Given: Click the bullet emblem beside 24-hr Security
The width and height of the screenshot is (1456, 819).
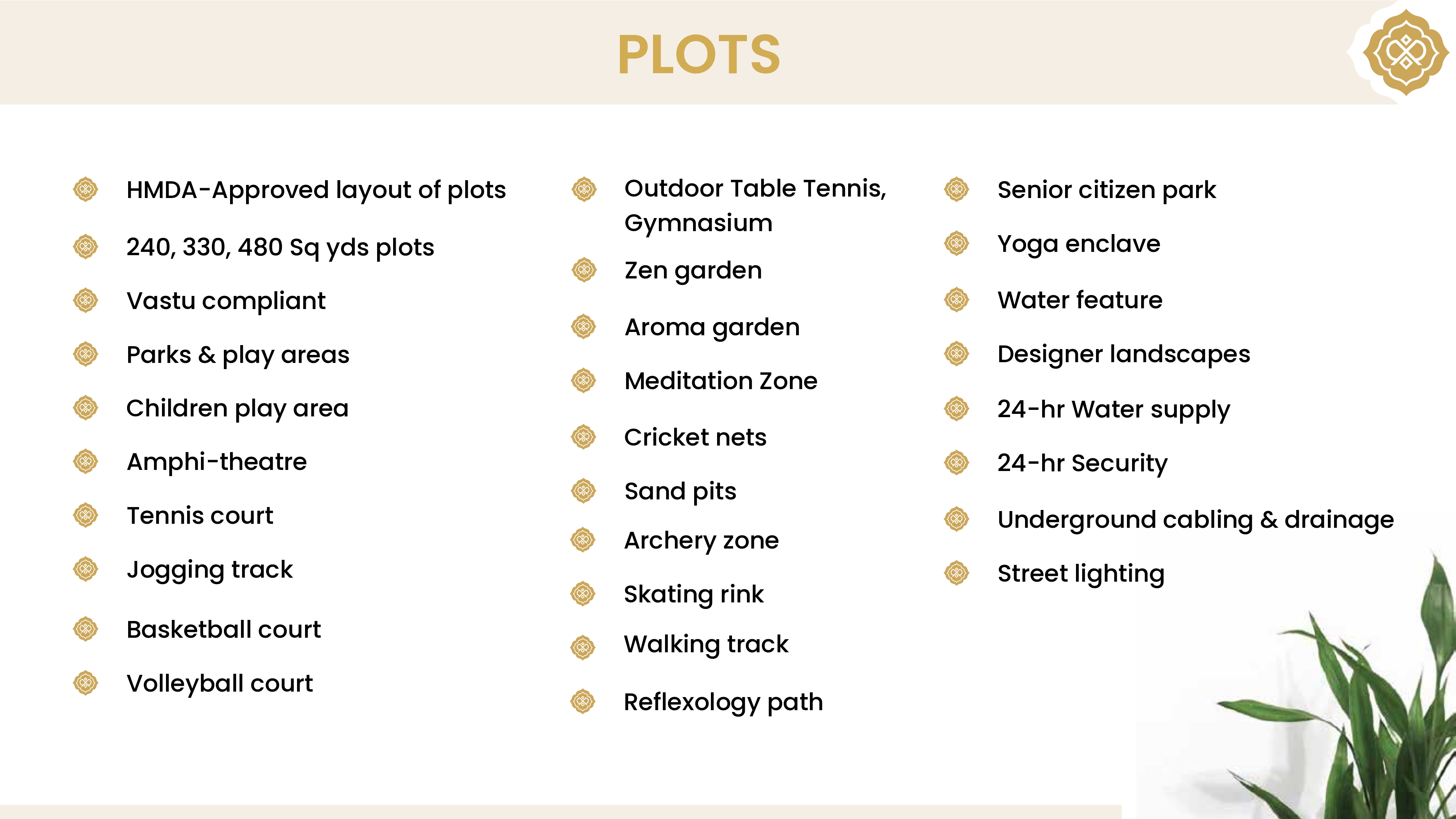Looking at the screenshot, I should [x=957, y=463].
